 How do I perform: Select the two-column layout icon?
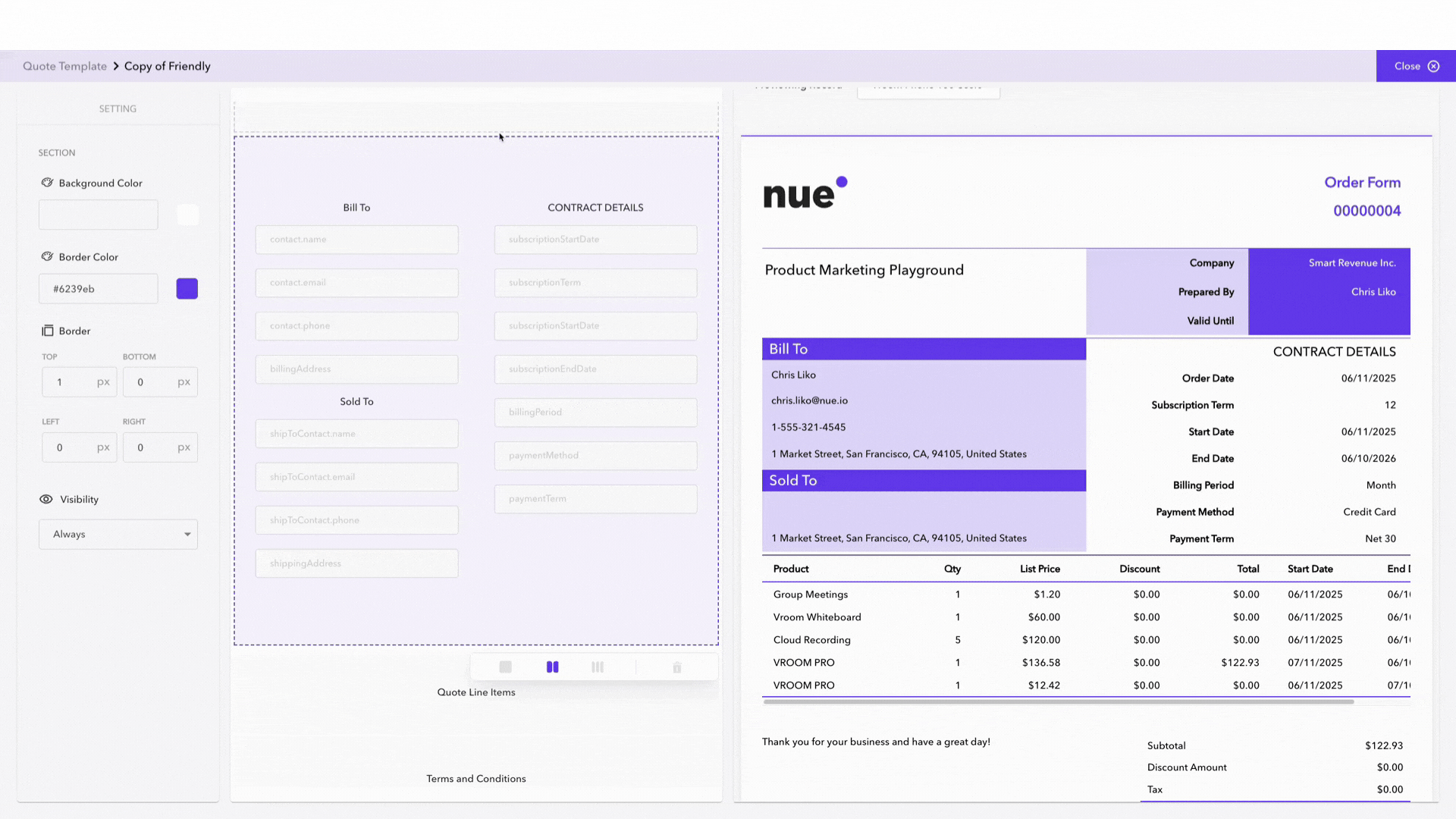click(x=552, y=667)
